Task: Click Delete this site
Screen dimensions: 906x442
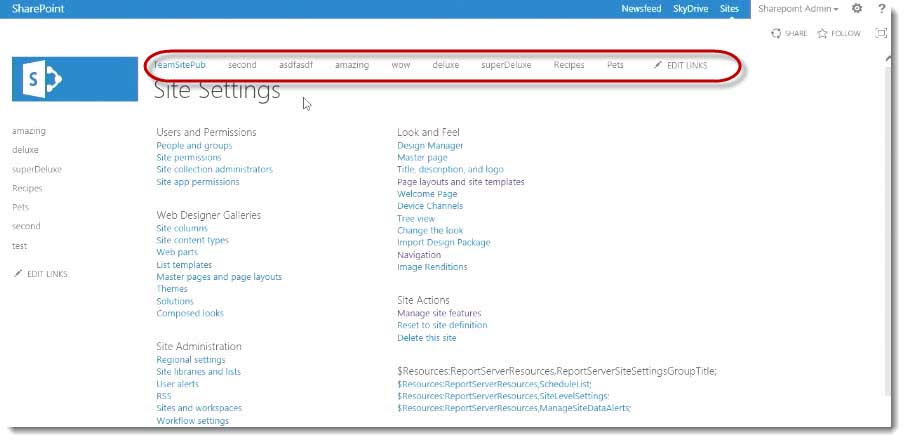Action: coord(426,338)
